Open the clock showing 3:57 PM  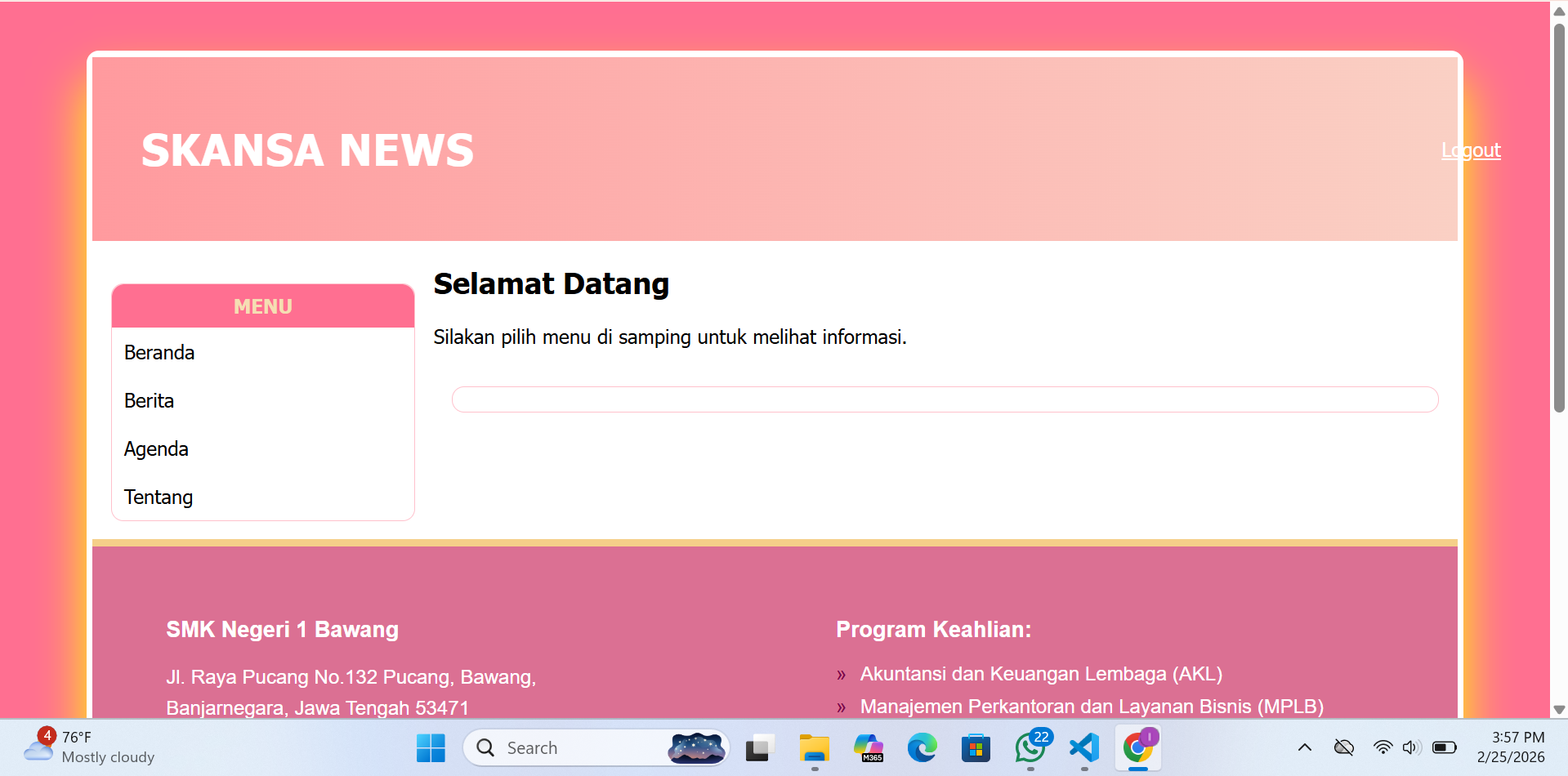[1511, 747]
